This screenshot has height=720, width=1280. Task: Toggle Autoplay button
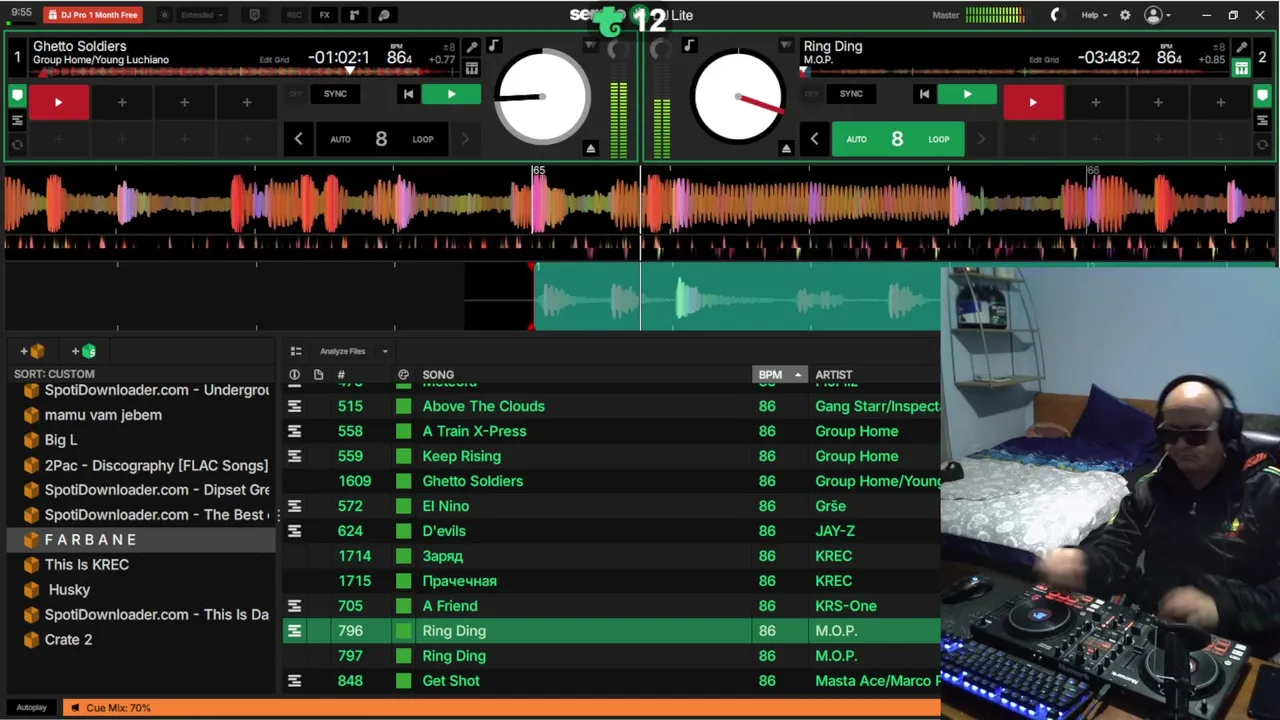point(31,708)
